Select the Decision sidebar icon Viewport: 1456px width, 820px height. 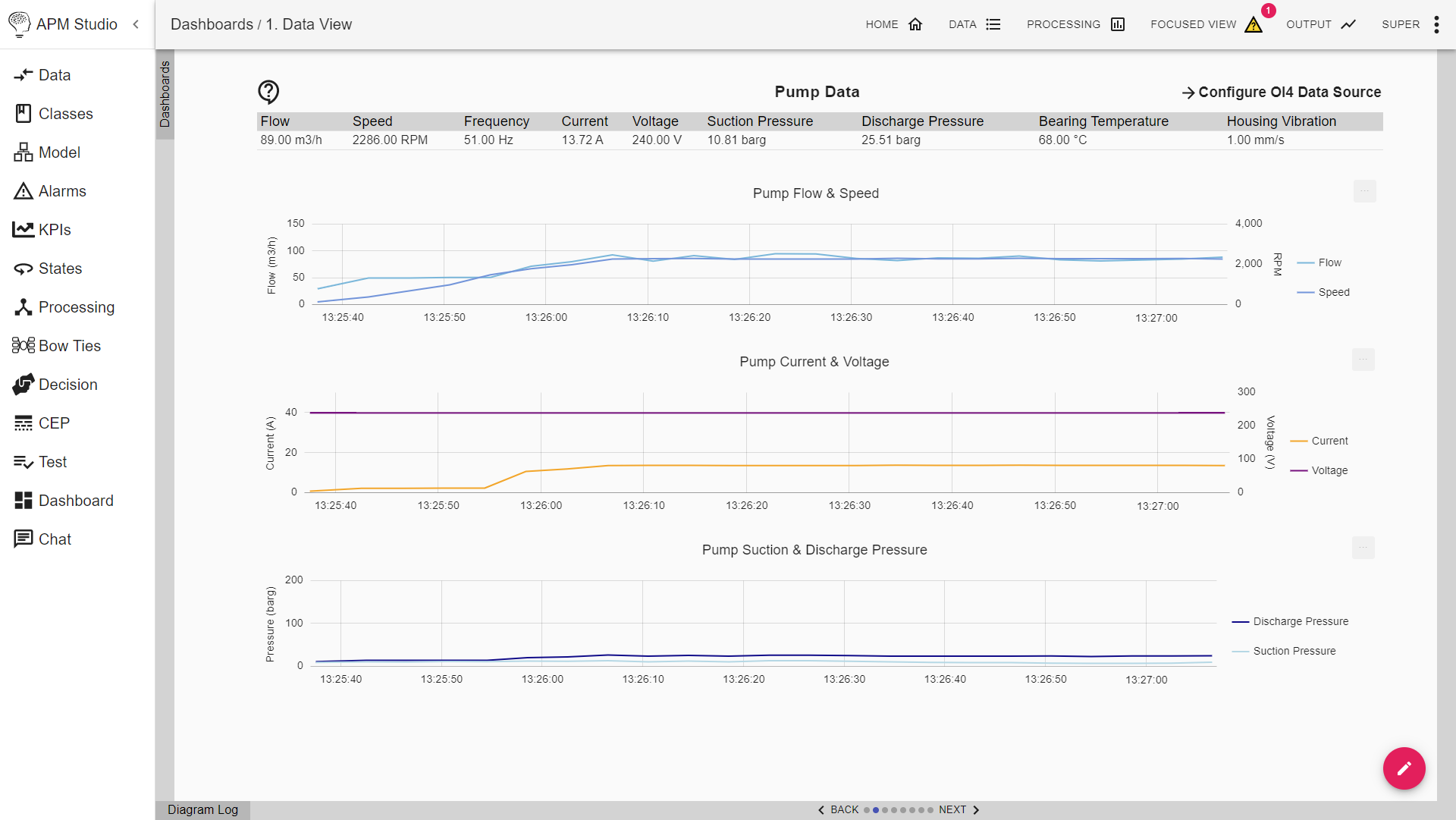(x=68, y=384)
